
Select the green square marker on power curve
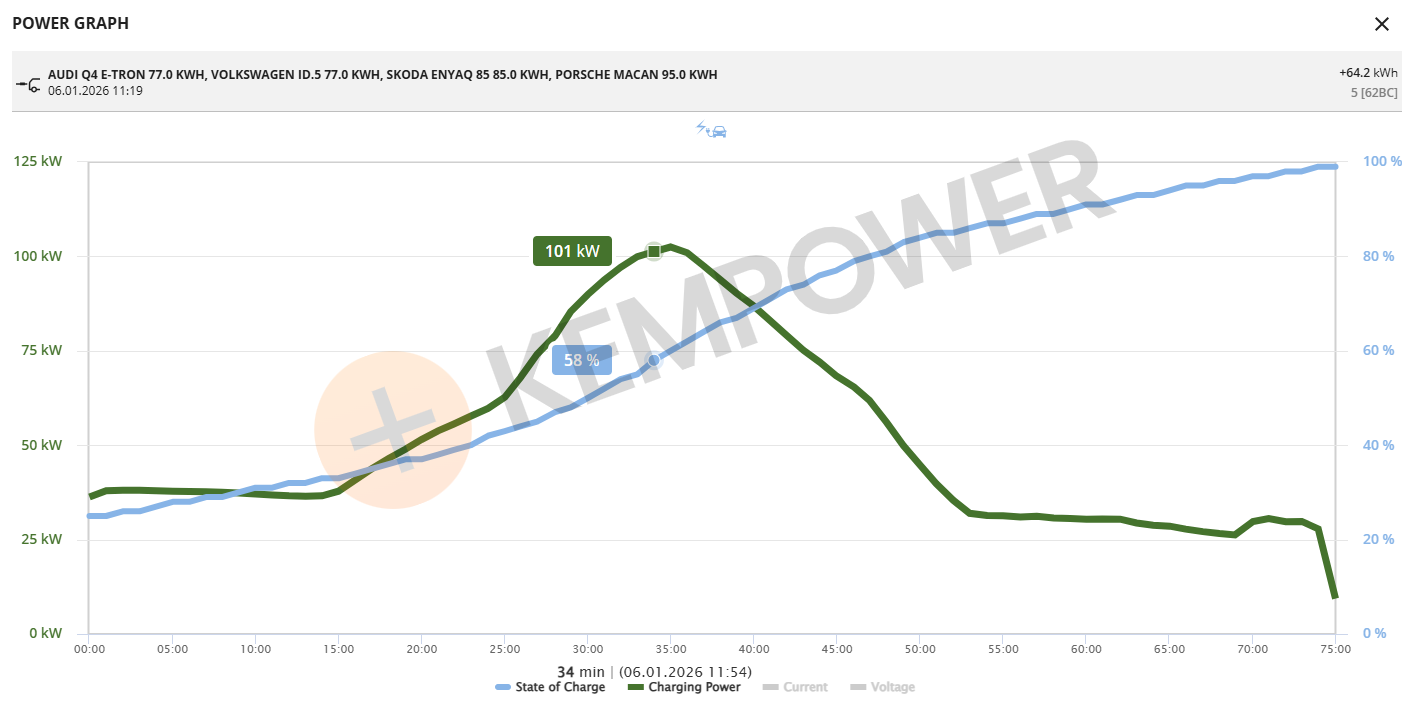654,251
